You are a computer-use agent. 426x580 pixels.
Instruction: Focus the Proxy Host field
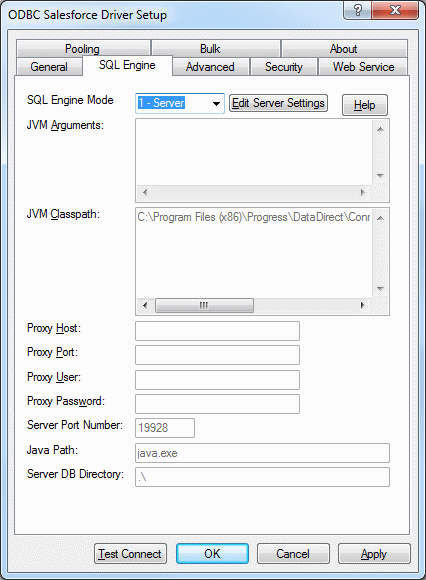click(217, 331)
